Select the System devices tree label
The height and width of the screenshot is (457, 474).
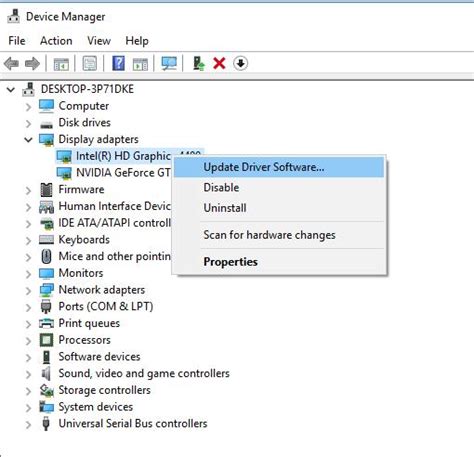[x=96, y=407]
